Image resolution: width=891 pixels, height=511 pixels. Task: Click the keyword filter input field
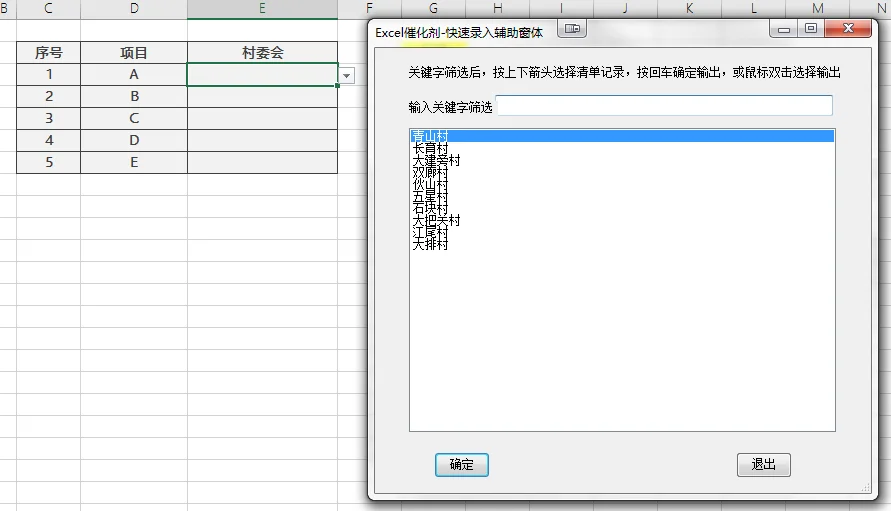coord(664,106)
